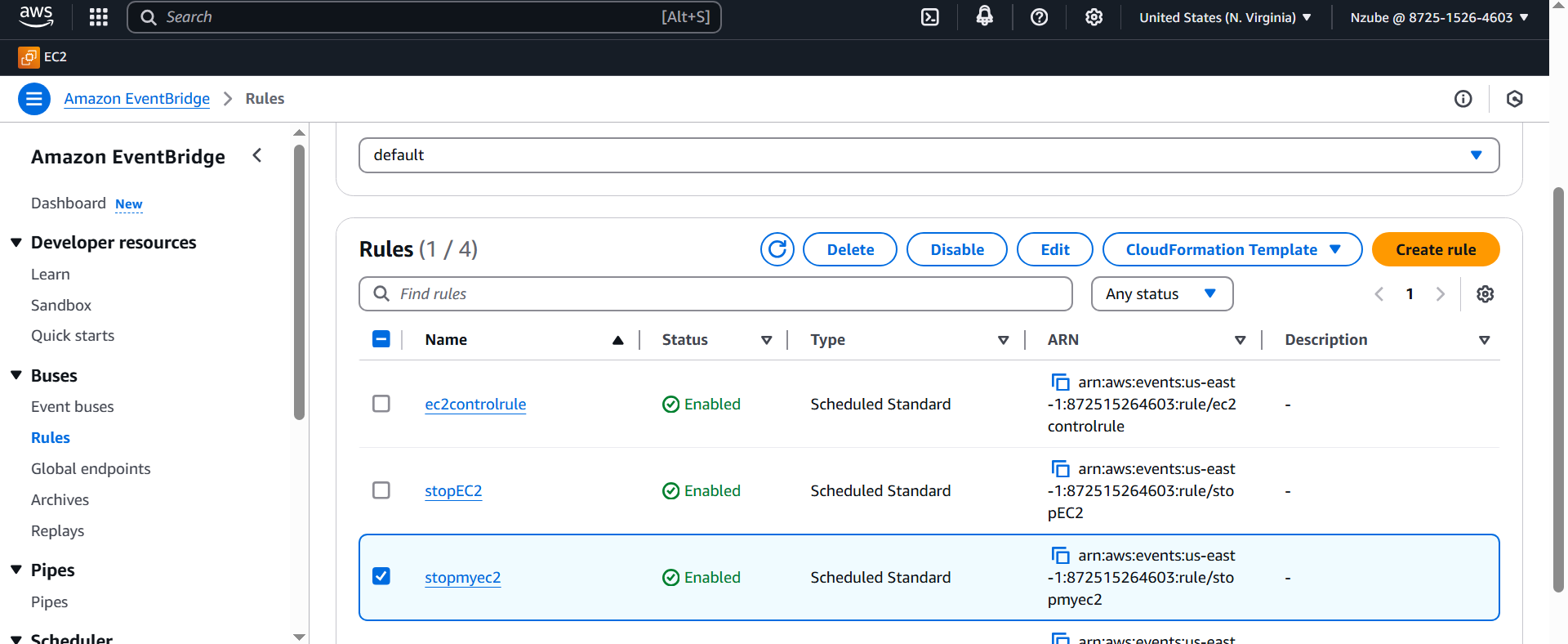This screenshot has height=644, width=1568.
Task: Open console settings gear in top bar
Action: click(x=1094, y=17)
